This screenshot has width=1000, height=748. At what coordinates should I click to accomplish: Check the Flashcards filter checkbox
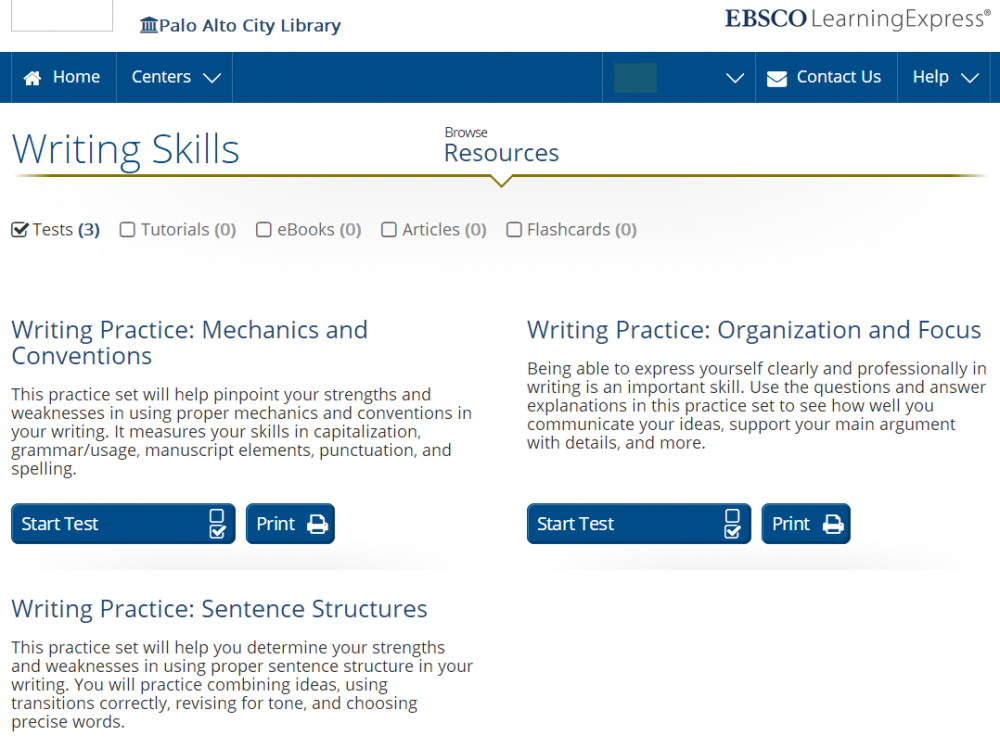click(x=514, y=230)
